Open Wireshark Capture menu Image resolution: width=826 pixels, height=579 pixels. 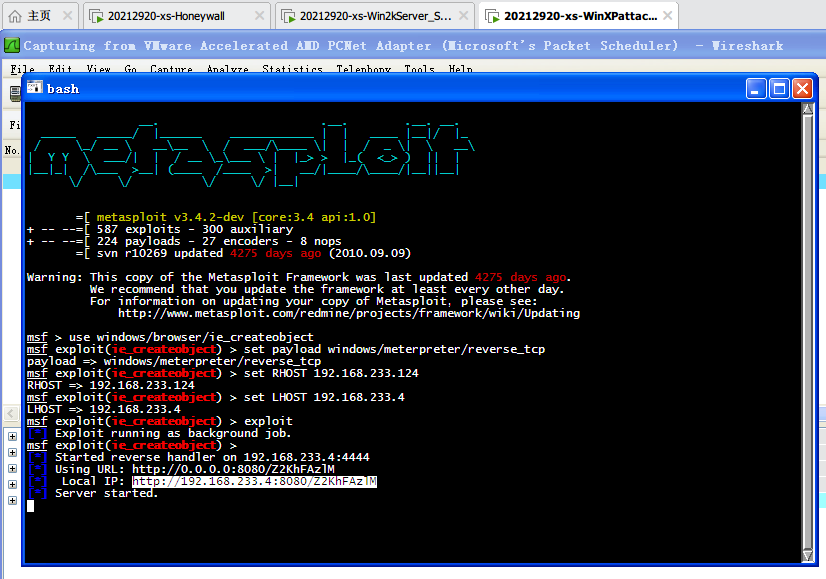[x=171, y=69]
